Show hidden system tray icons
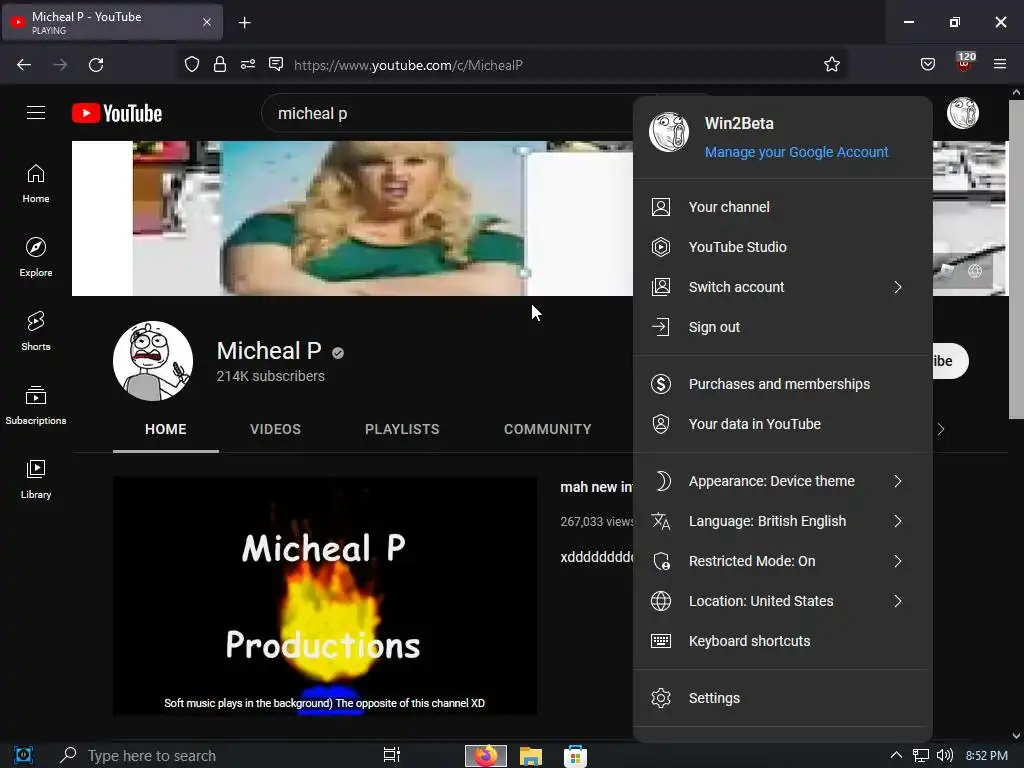 896,756
